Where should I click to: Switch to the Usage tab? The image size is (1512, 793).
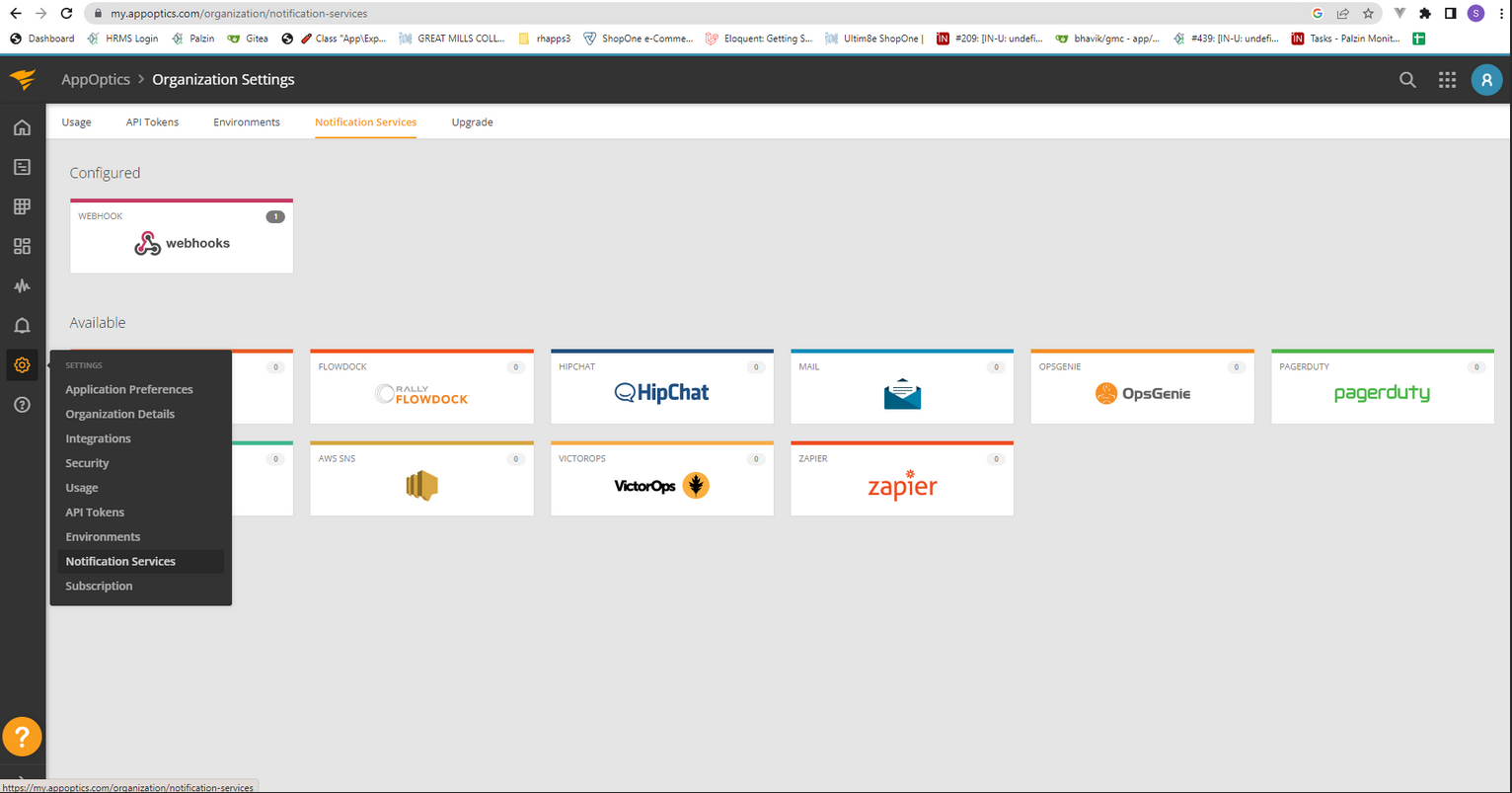coord(76,122)
